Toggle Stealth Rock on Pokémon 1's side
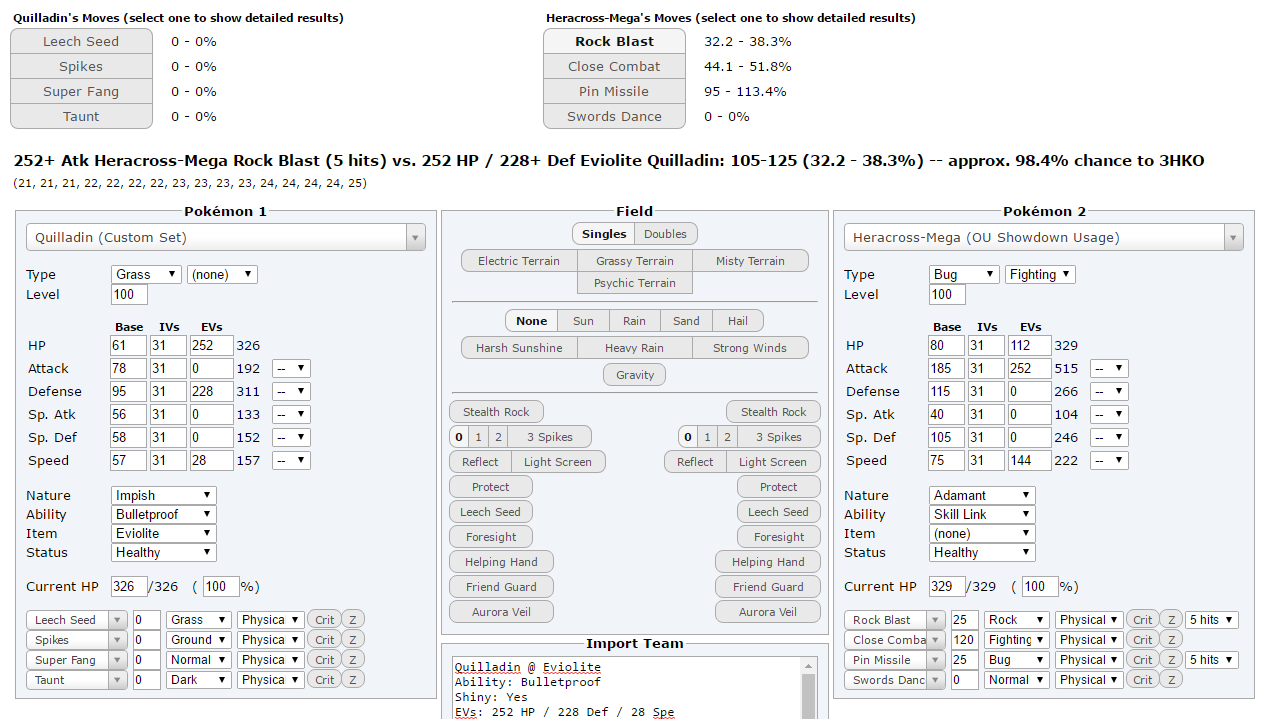This screenshot has height=719, width=1276. pos(496,412)
